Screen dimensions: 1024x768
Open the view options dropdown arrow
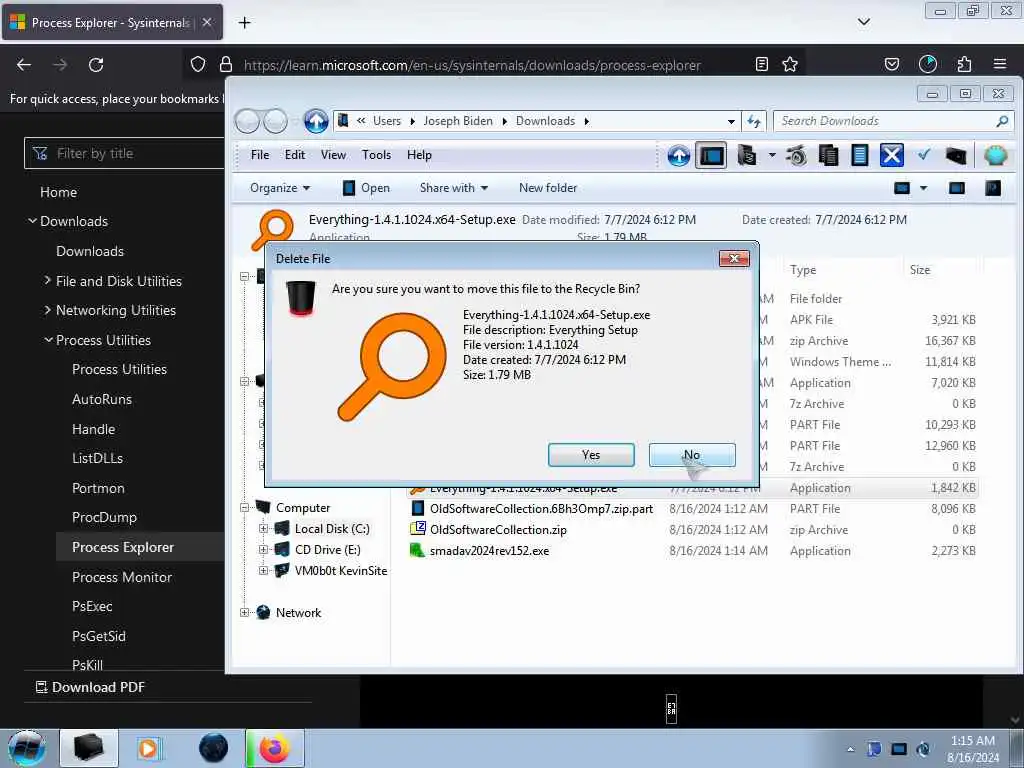tap(923, 188)
